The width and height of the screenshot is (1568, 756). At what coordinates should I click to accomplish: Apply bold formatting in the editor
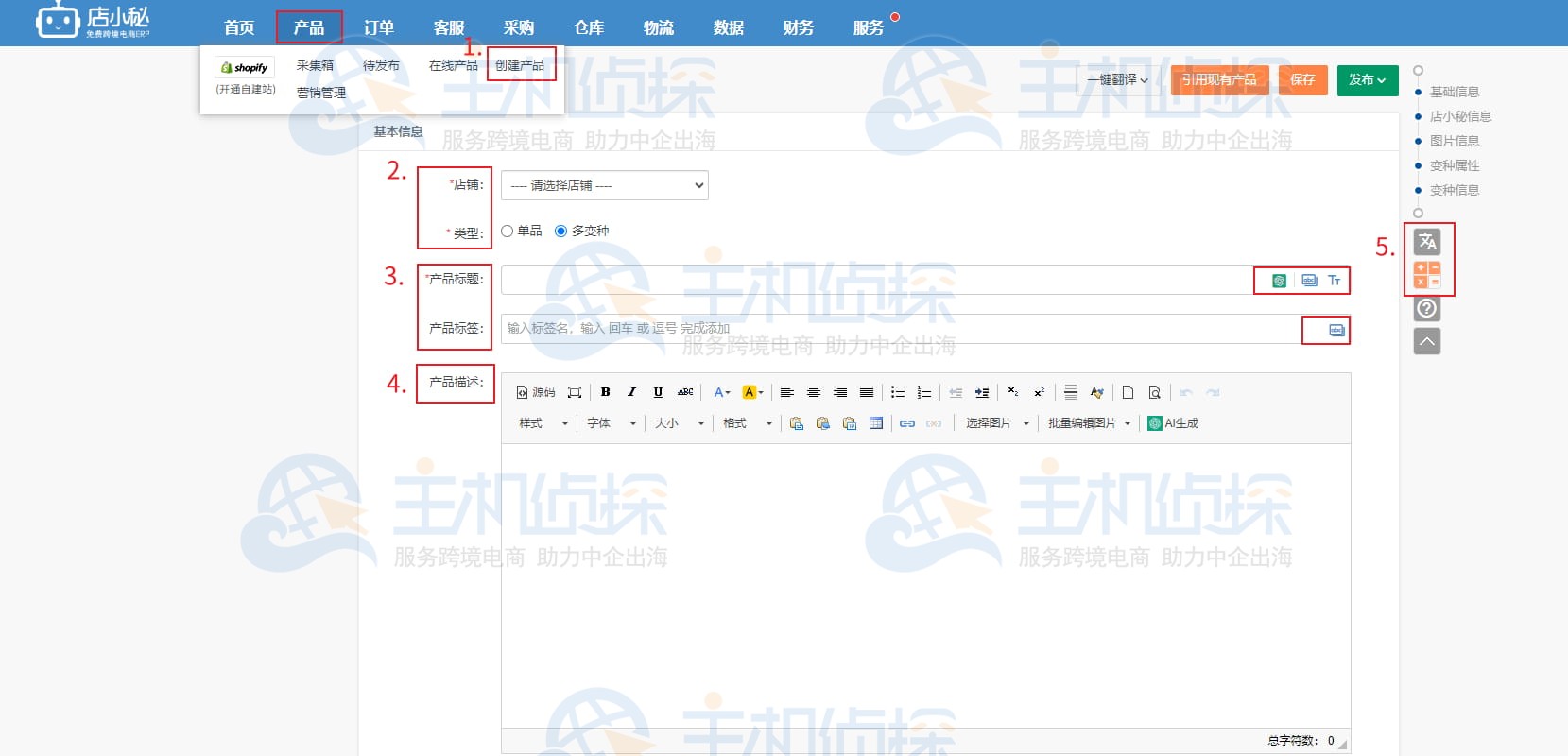click(605, 392)
